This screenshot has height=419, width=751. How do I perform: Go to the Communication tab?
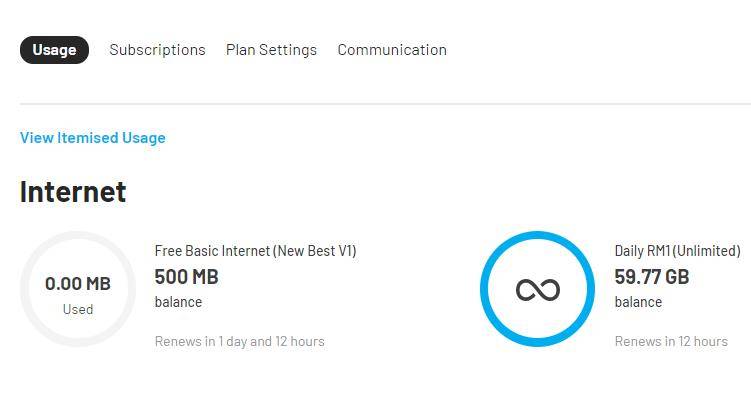tap(392, 50)
